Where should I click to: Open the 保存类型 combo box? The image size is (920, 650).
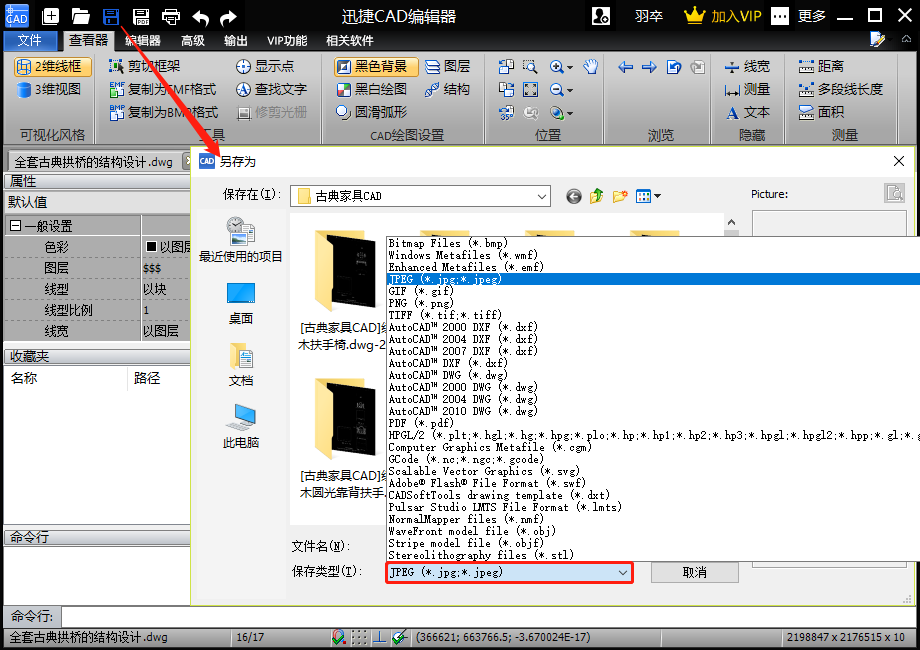click(x=509, y=572)
